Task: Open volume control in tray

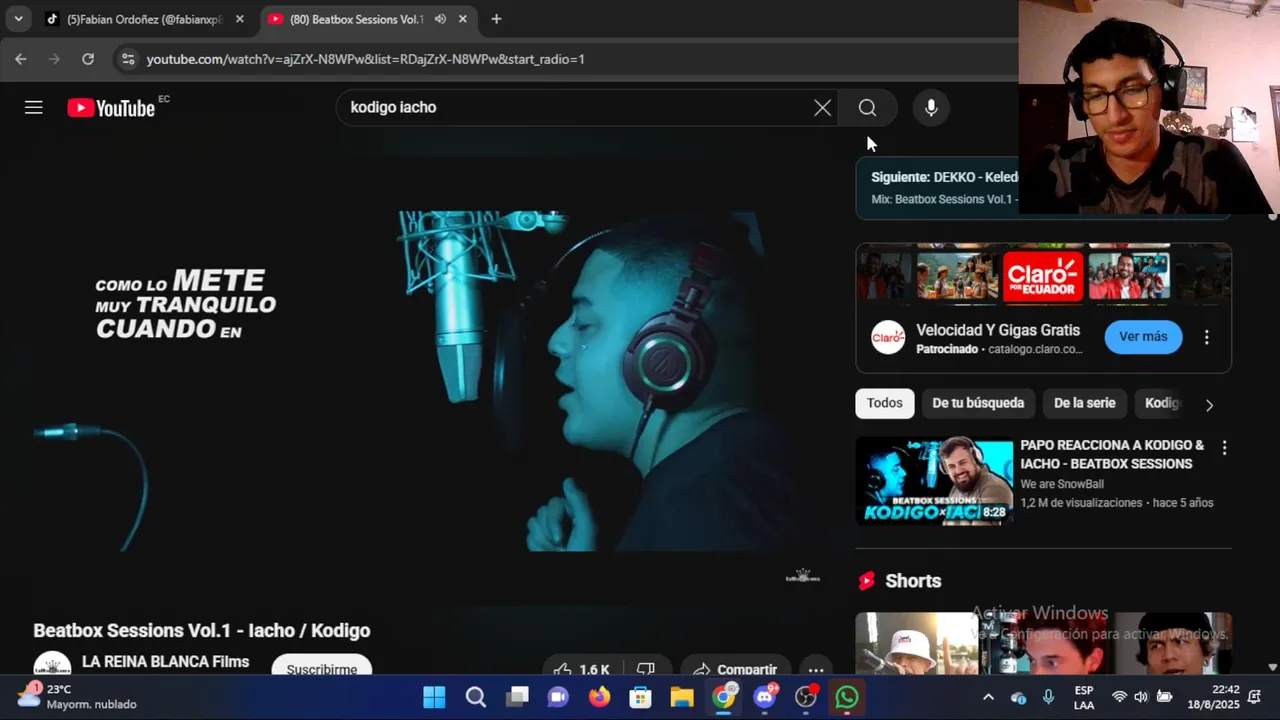Action: (1141, 697)
